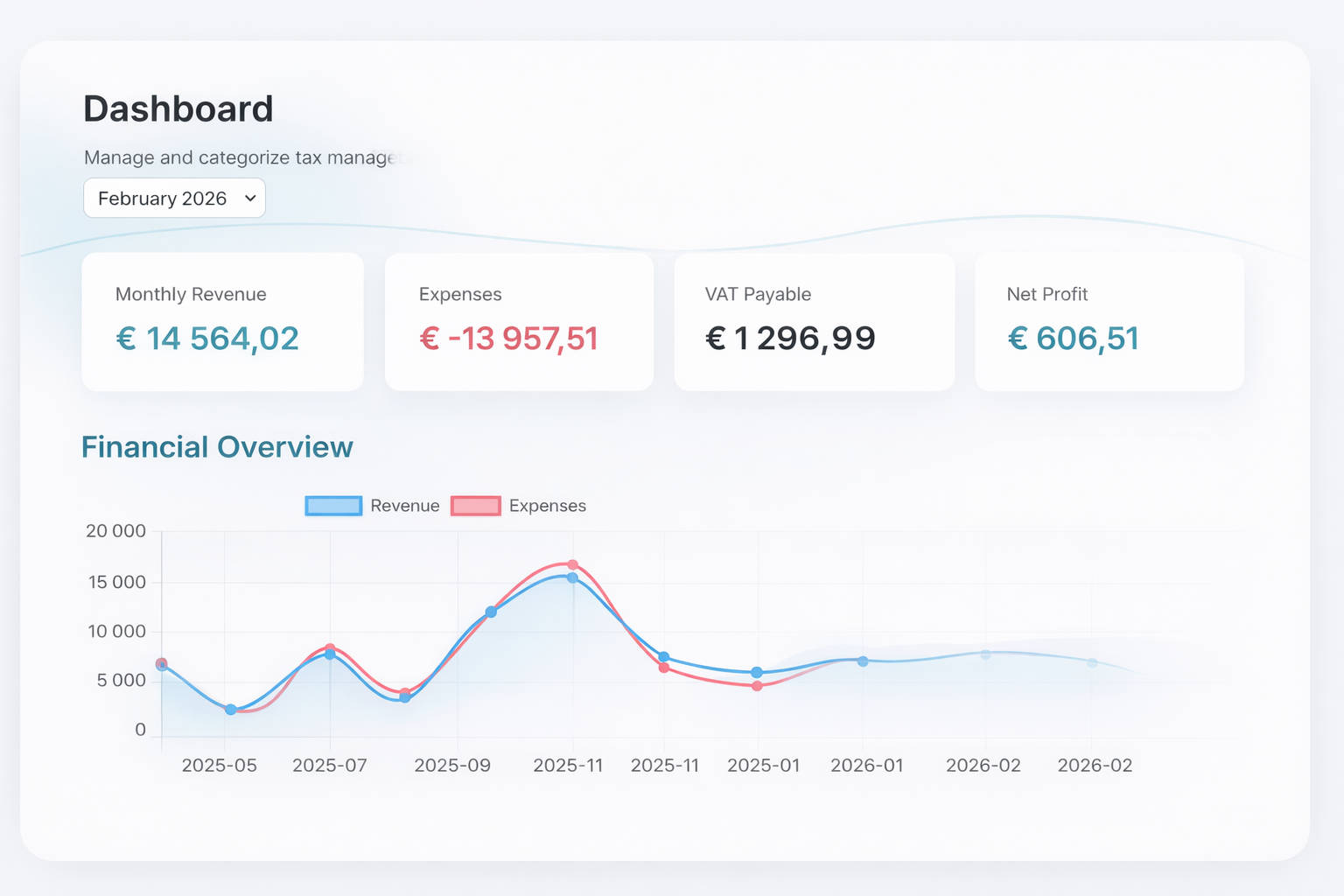Click the Financial Overview heading
Screen dimensions: 1344x896
click(217, 447)
